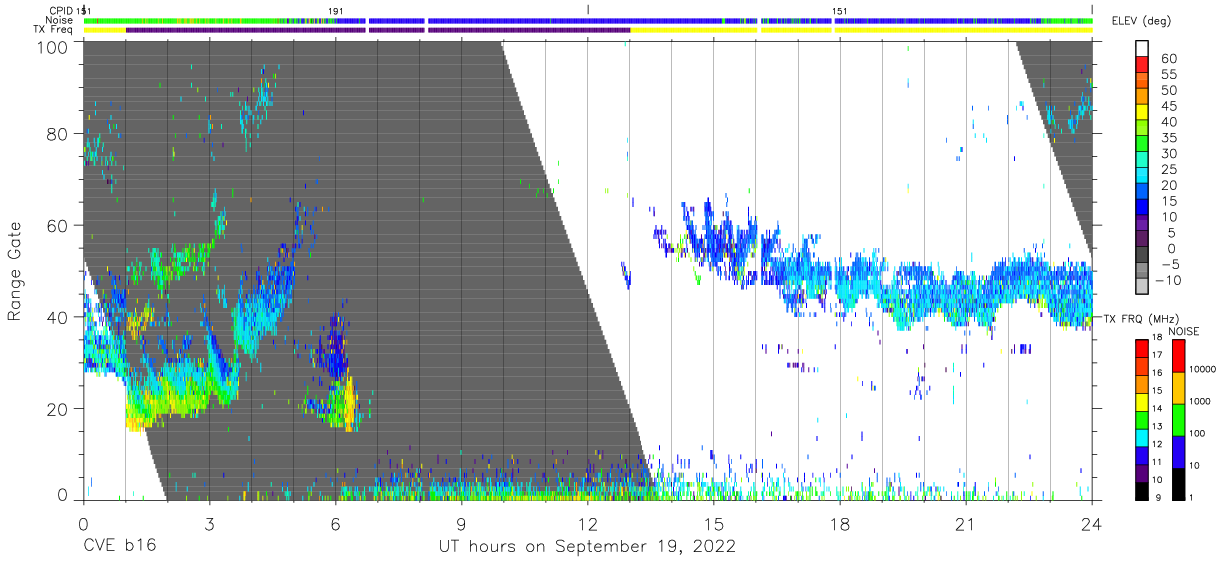Click the 'TX Freq' strip label at top left
1228x567 pixels.
click(x=54, y=30)
